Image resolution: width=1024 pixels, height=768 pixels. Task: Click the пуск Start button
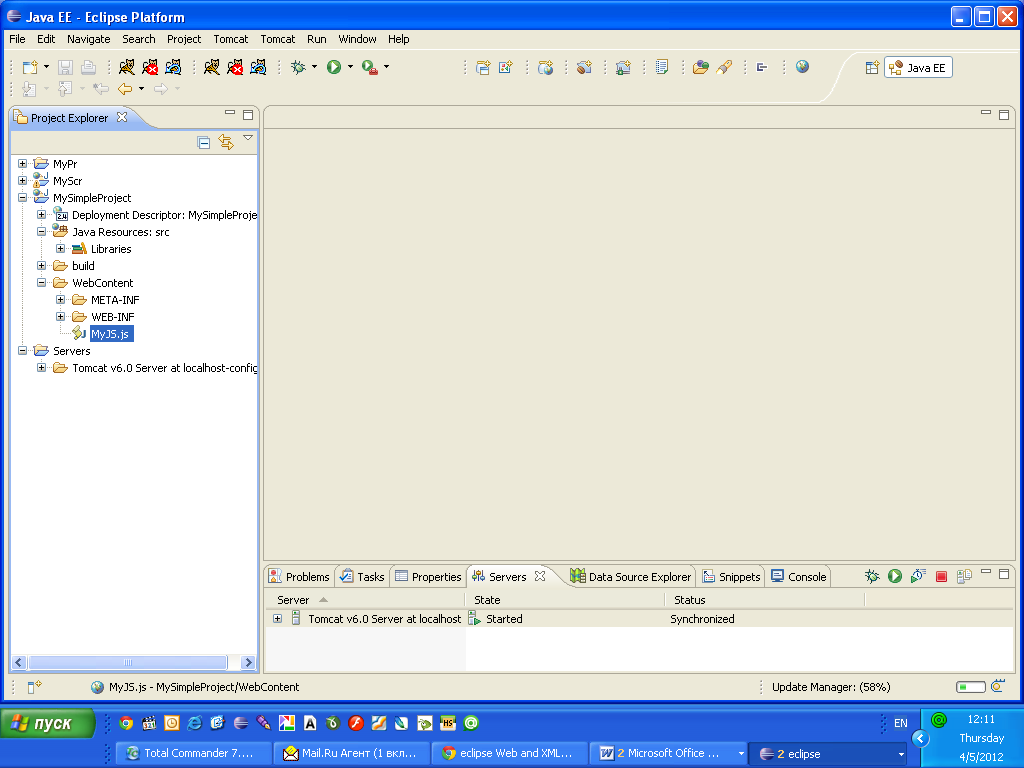[x=48, y=724]
